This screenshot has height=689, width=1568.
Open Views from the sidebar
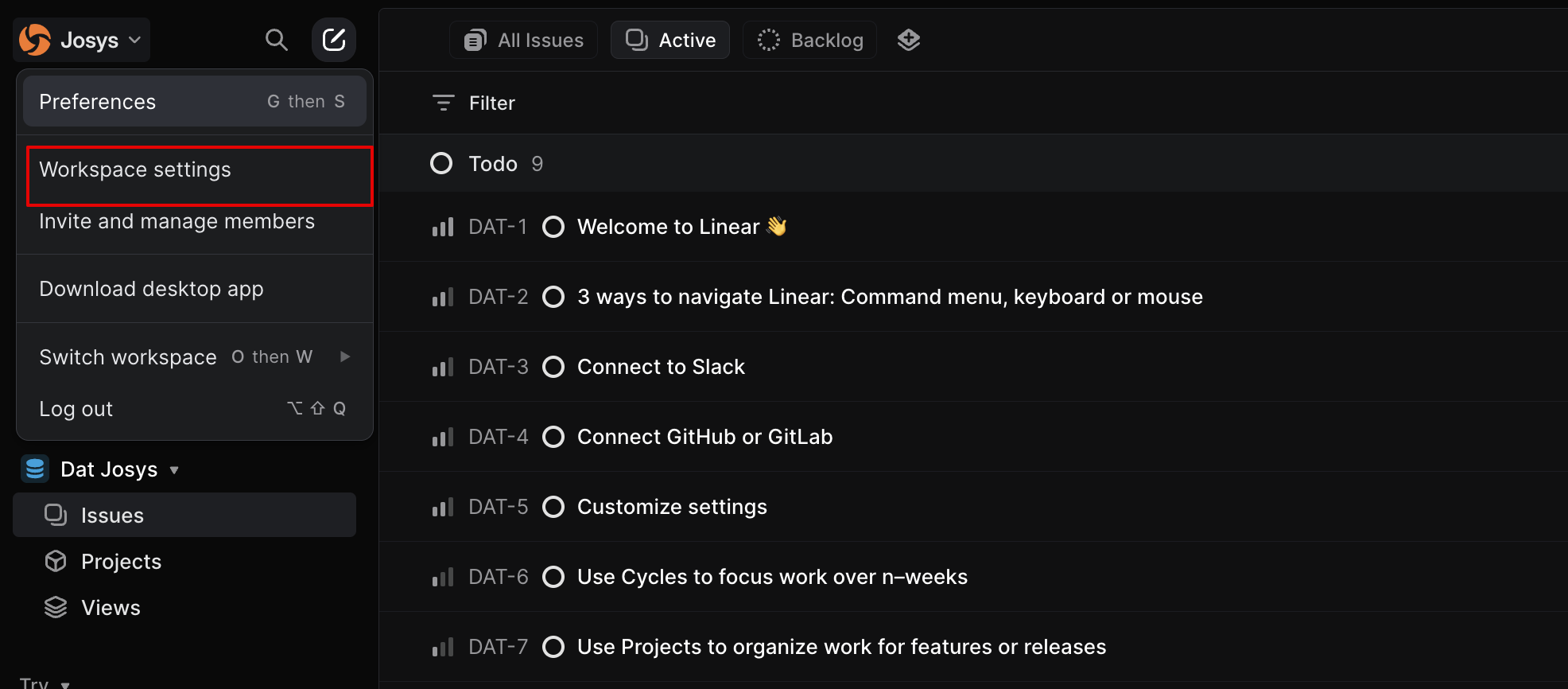point(111,608)
